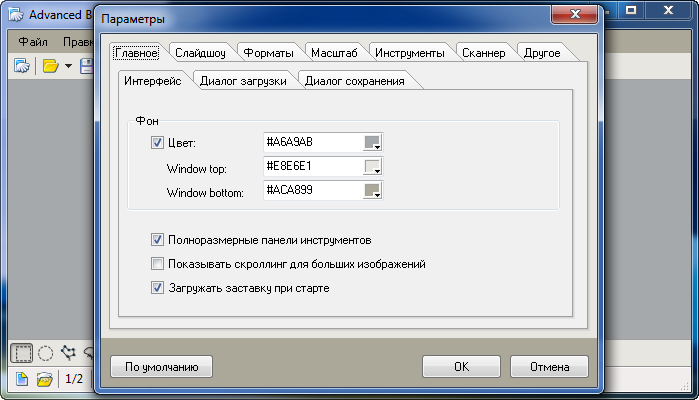Click the Window bottom: label
This screenshot has height=400, width=699.
click(x=205, y=193)
